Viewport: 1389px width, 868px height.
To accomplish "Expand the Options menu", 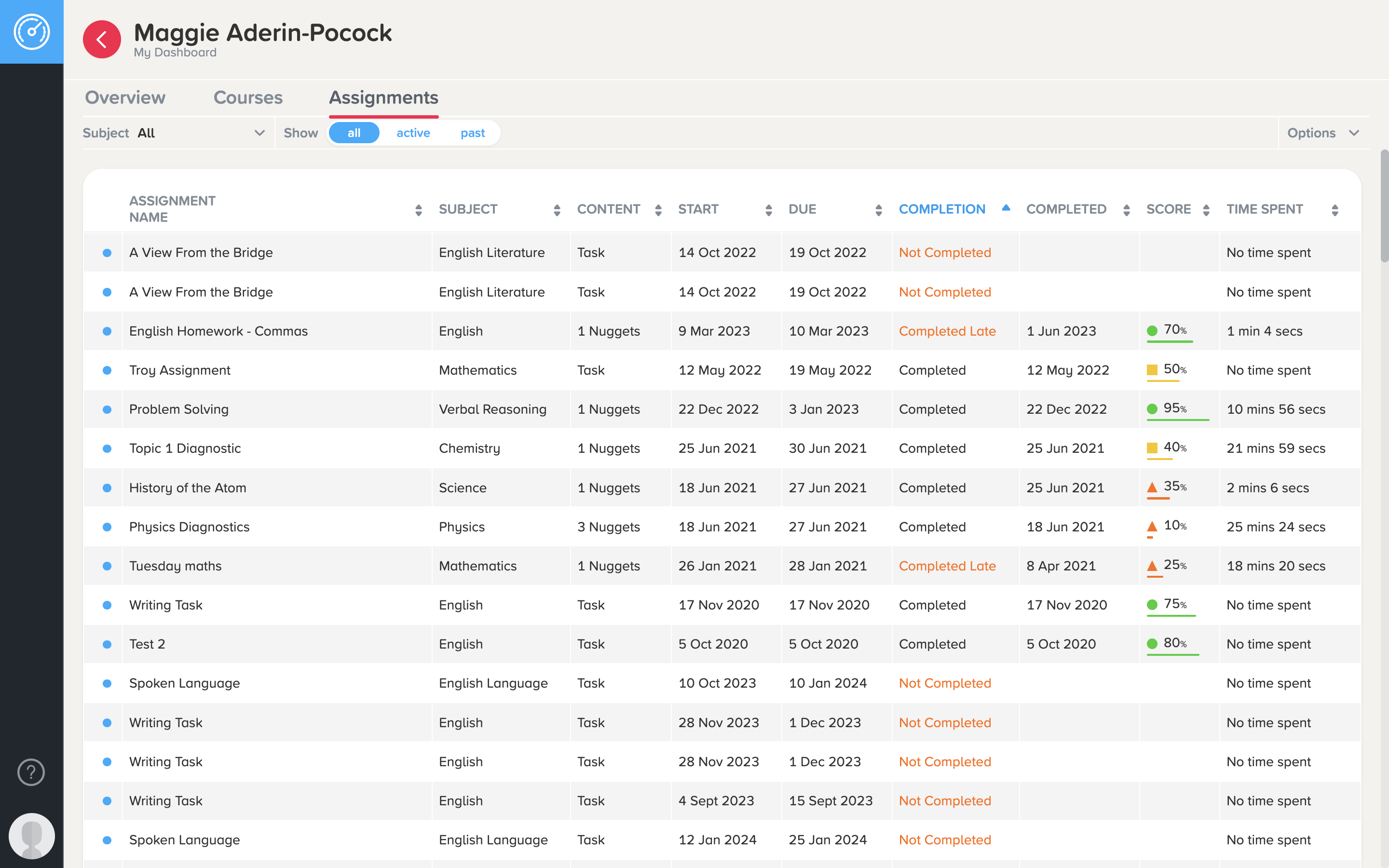I will [1323, 133].
